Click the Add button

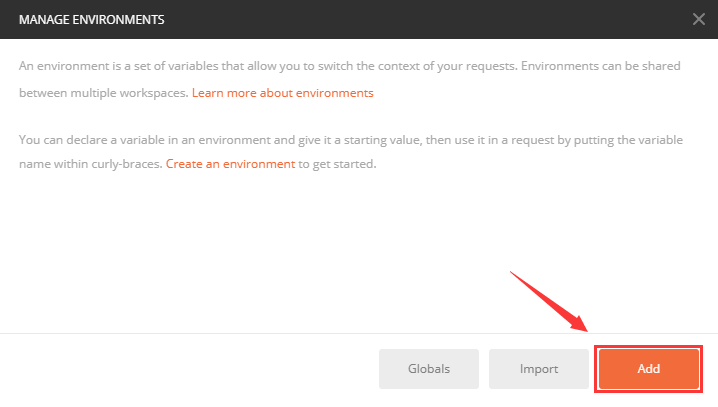[648, 369]
